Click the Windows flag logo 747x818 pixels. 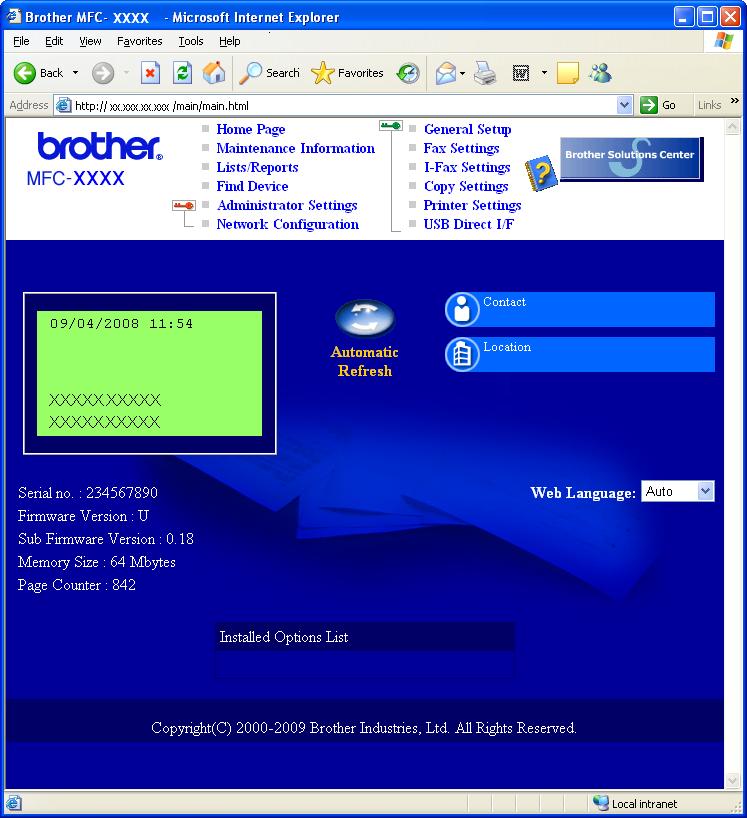point(724,41)
